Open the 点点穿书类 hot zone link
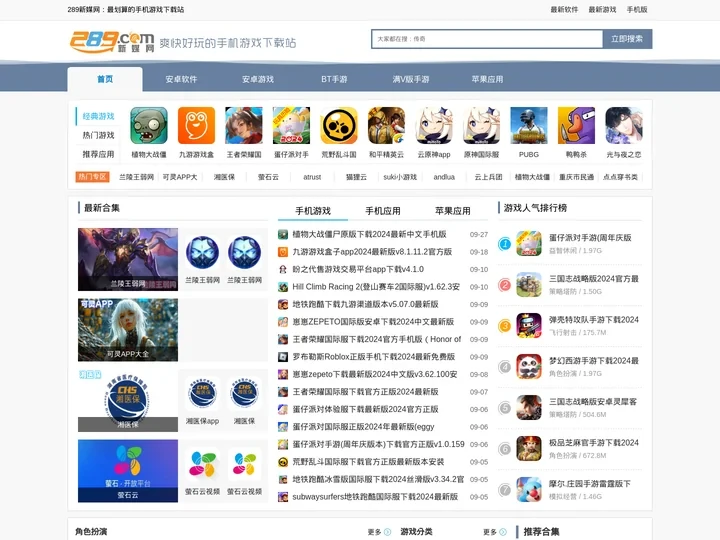Screen dimensions: 720x540 [x=620, y=177]
